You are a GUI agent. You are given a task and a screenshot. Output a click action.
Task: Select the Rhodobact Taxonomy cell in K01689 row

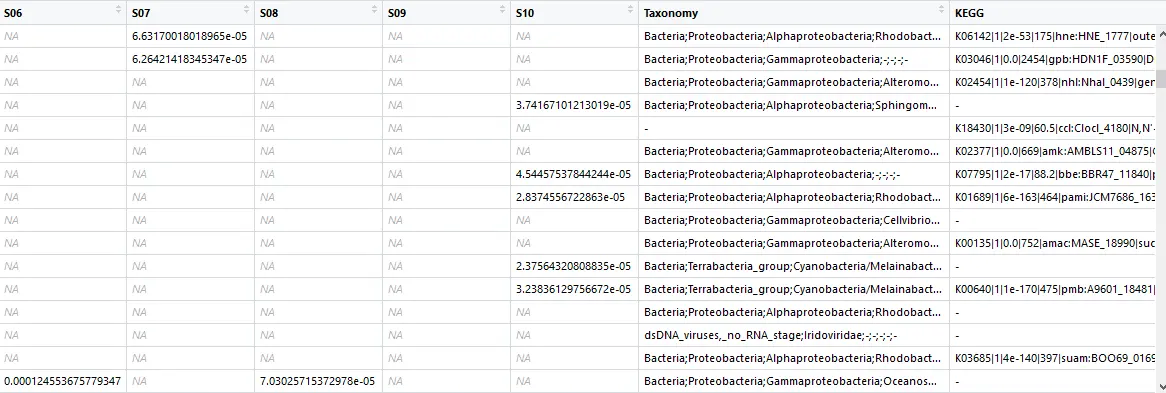pyautogui.click(x=794, y=197)
